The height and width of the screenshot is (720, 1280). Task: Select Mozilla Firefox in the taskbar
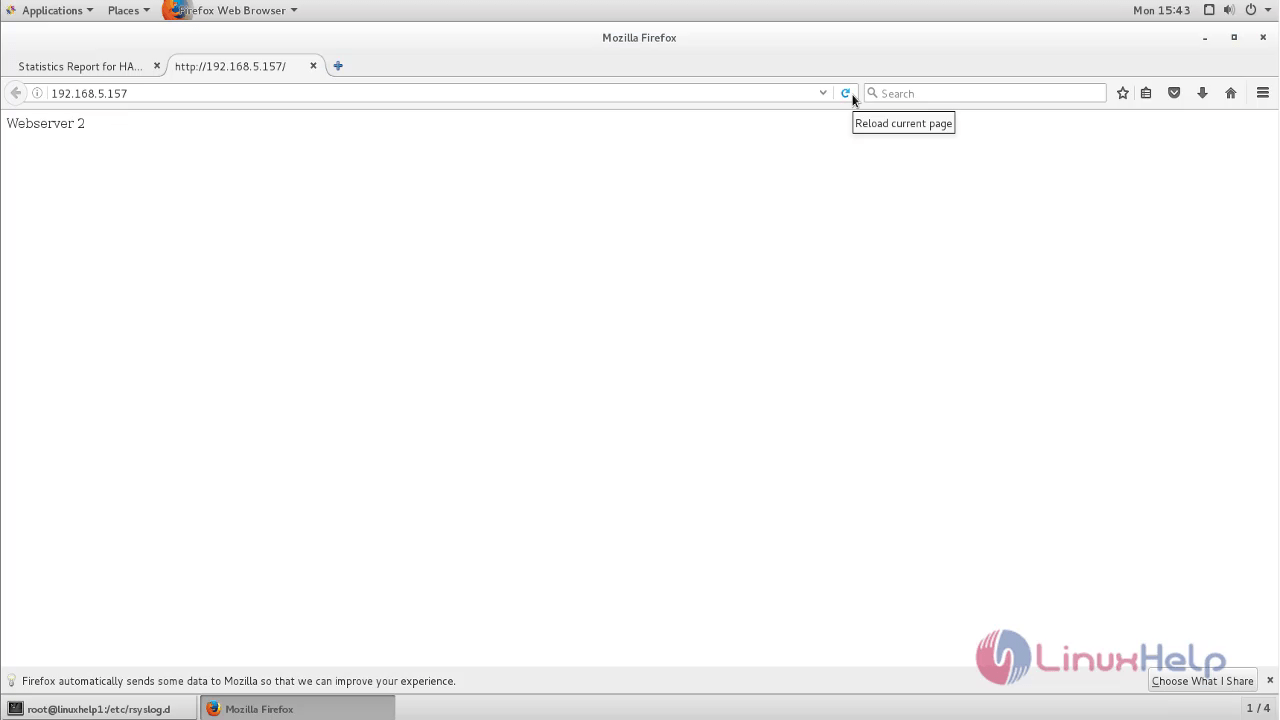[297, 708]
